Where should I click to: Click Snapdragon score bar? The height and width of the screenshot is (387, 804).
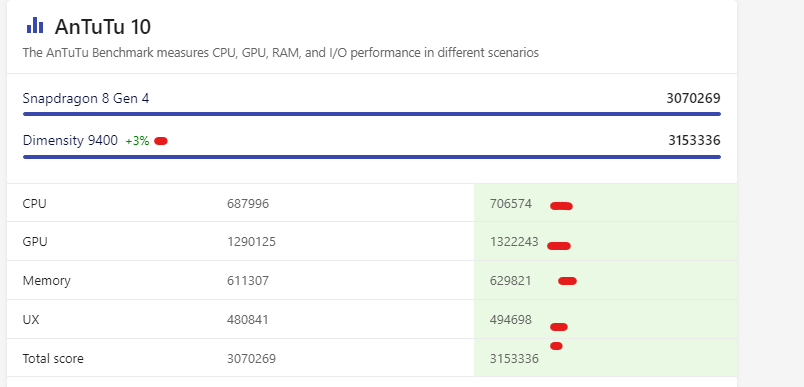pos(372,114)
